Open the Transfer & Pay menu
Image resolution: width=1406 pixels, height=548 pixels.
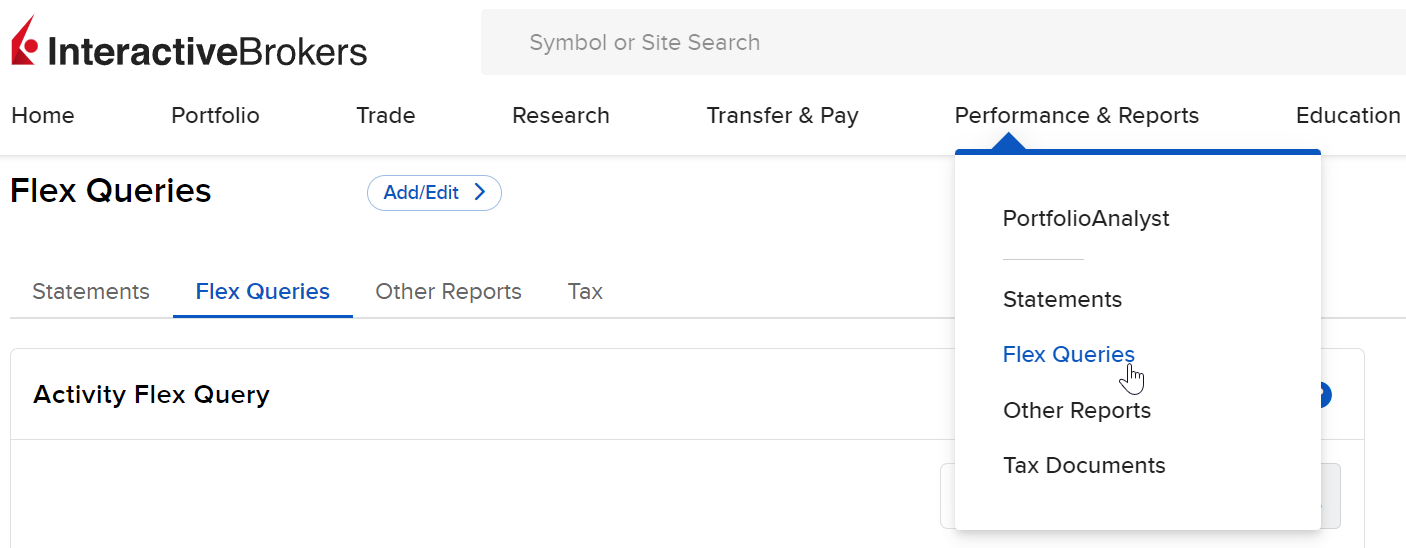point(783,116)
